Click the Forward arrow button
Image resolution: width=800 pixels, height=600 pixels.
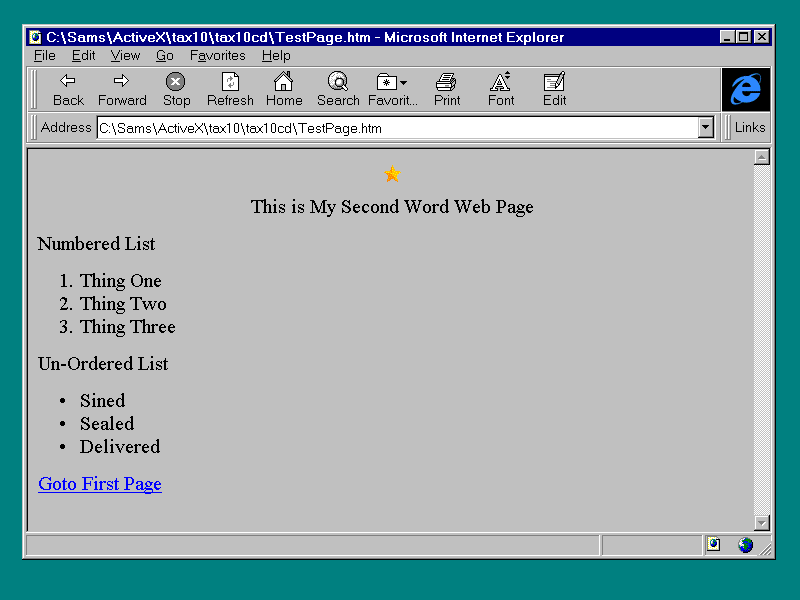pyautogui.click(x=122, y=89)
